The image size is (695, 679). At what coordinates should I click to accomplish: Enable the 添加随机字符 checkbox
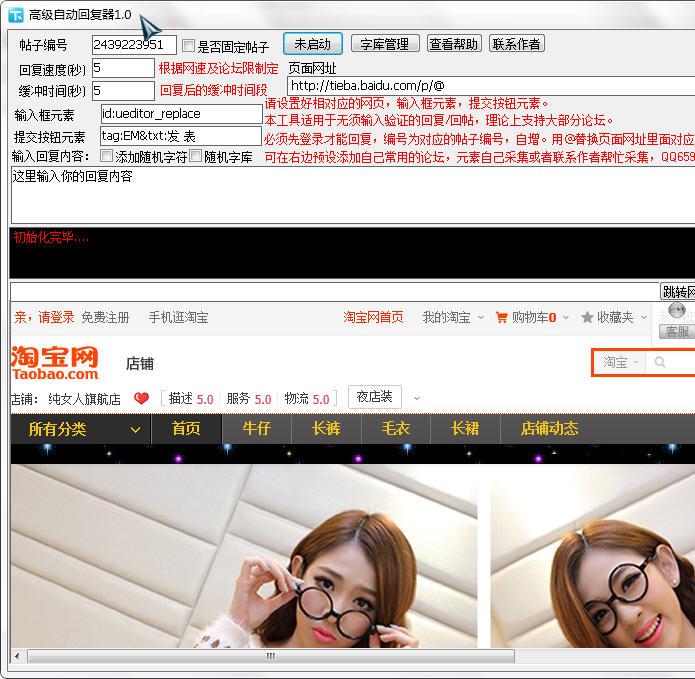[x=107, y=156]
